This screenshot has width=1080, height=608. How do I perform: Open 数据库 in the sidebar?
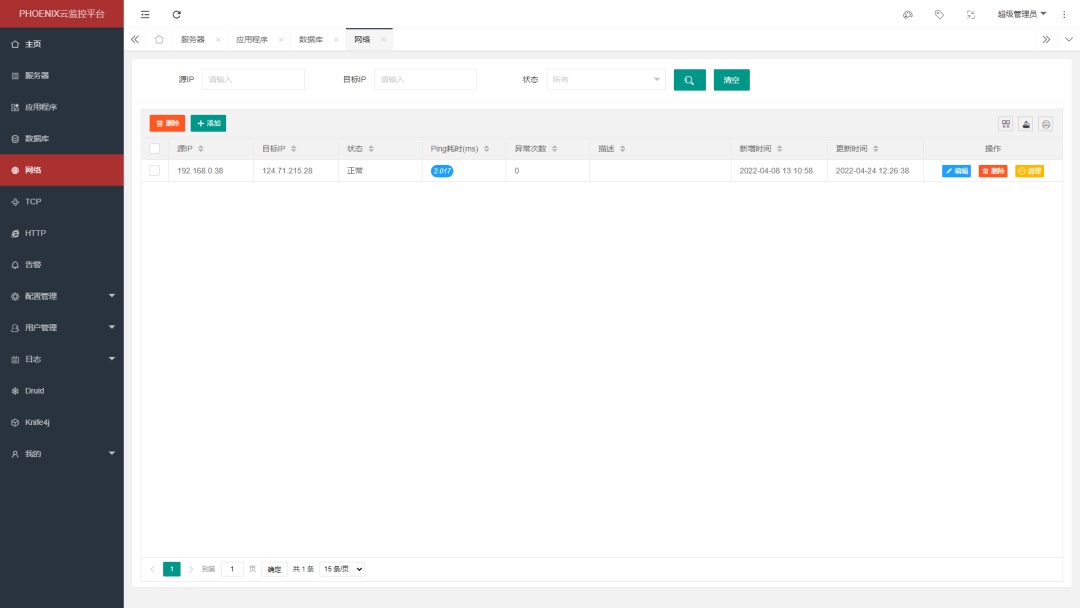point(62,138)
